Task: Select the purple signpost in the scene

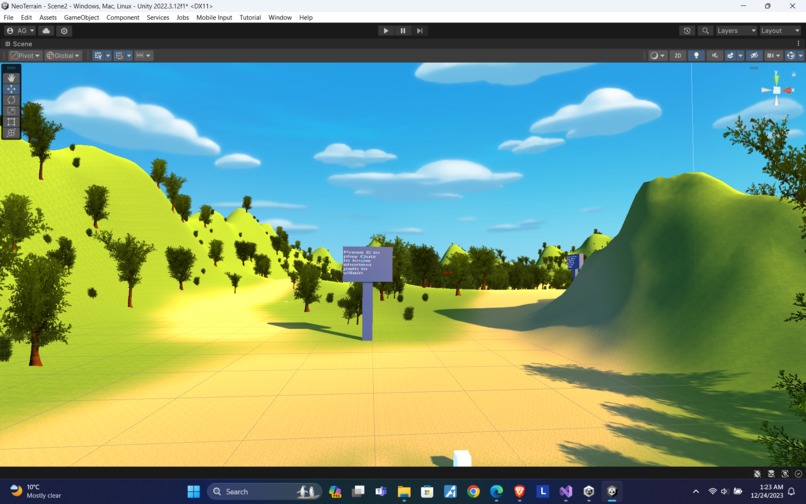Action: [367, 292]
